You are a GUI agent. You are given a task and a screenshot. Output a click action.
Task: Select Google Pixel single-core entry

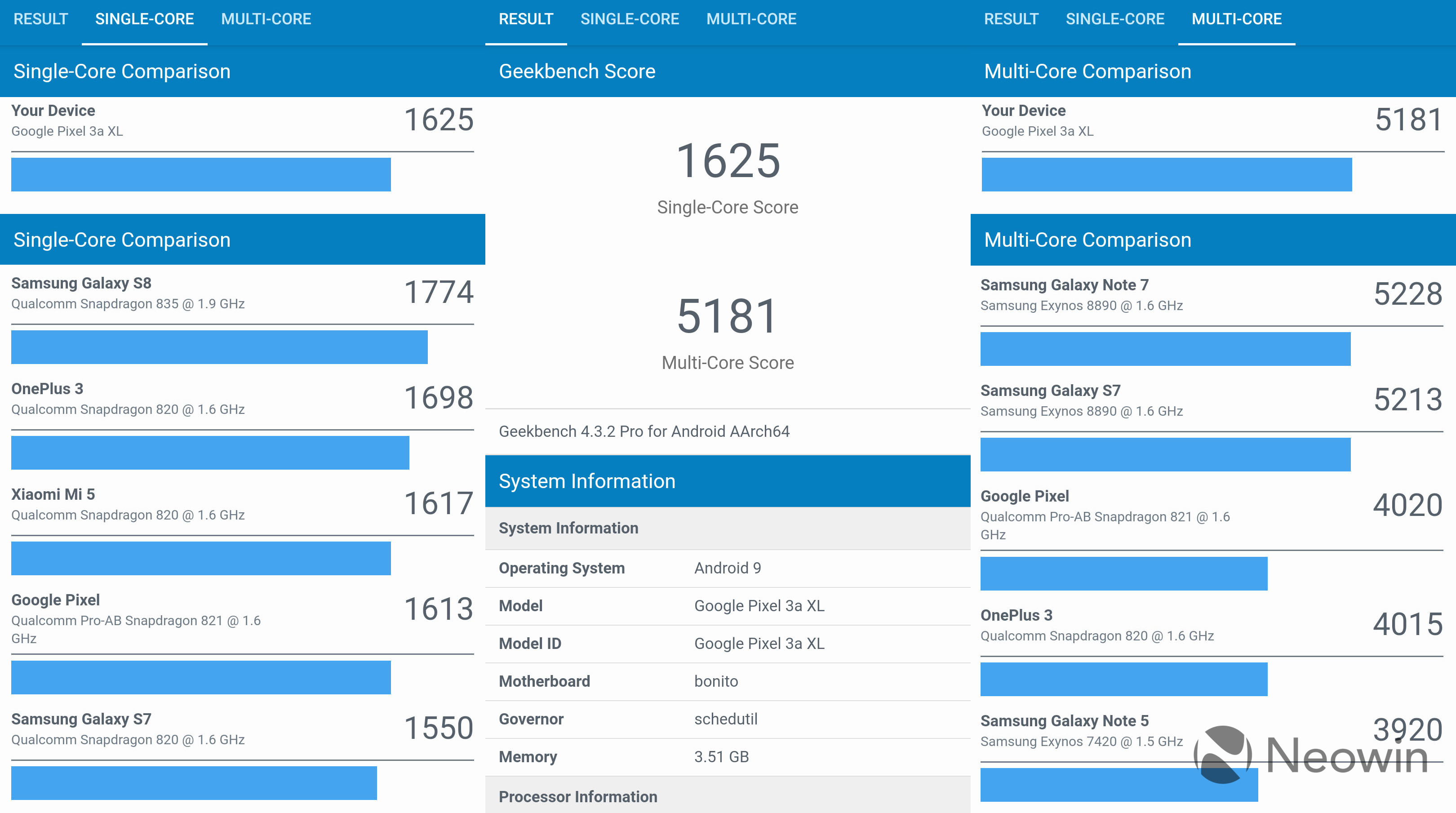[x=243, y=642]
